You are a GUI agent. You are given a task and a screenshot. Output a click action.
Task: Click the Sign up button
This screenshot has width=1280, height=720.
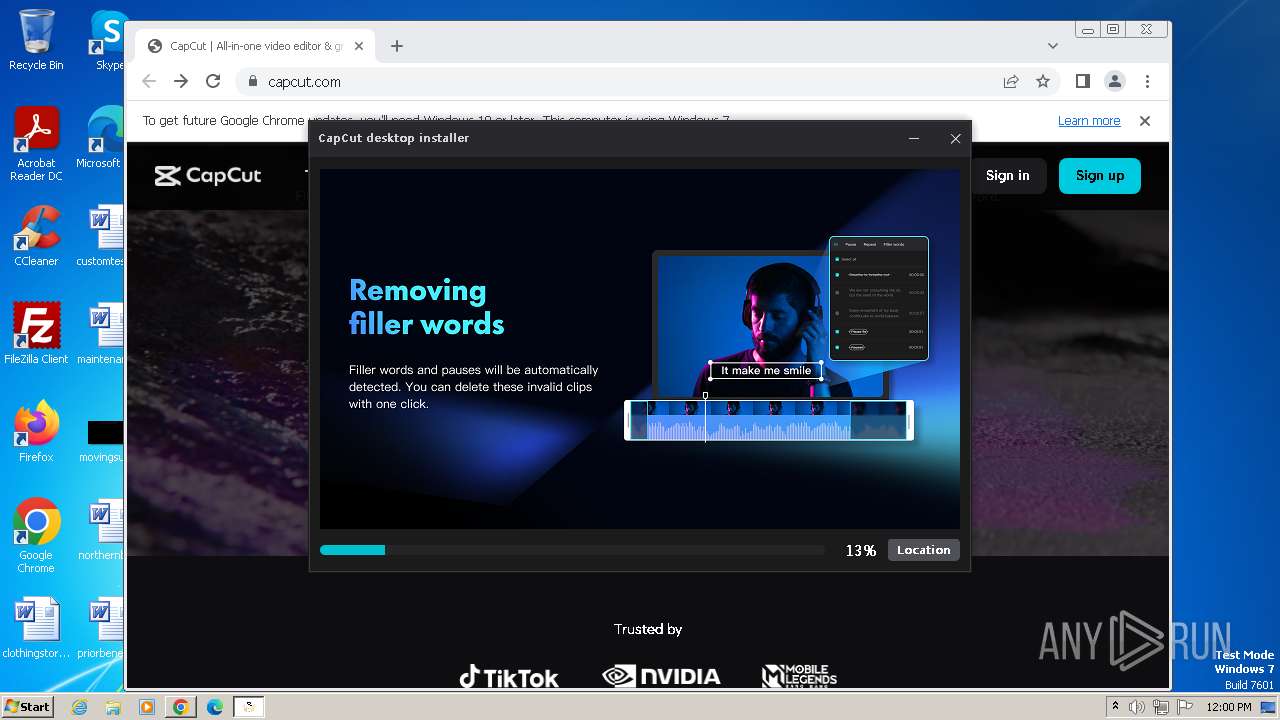[1100, 175]
